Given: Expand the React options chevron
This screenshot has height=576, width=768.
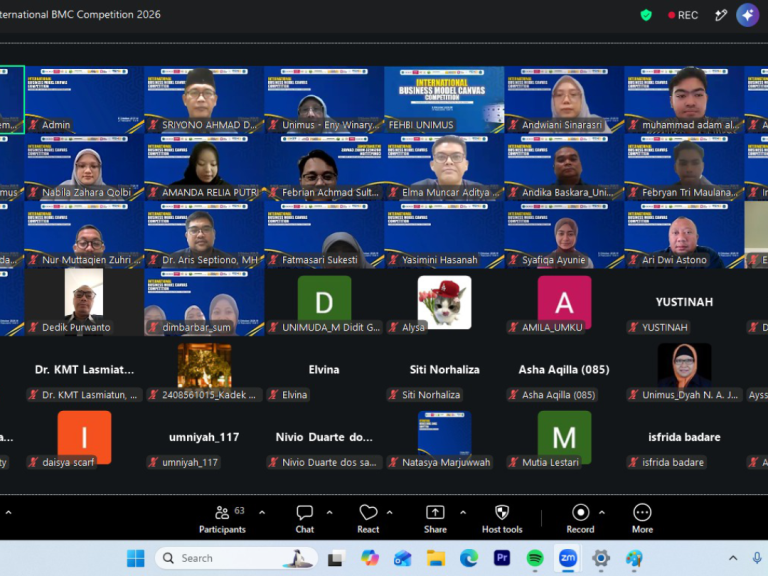Looking at the screenshot, I should coord(390,512).
